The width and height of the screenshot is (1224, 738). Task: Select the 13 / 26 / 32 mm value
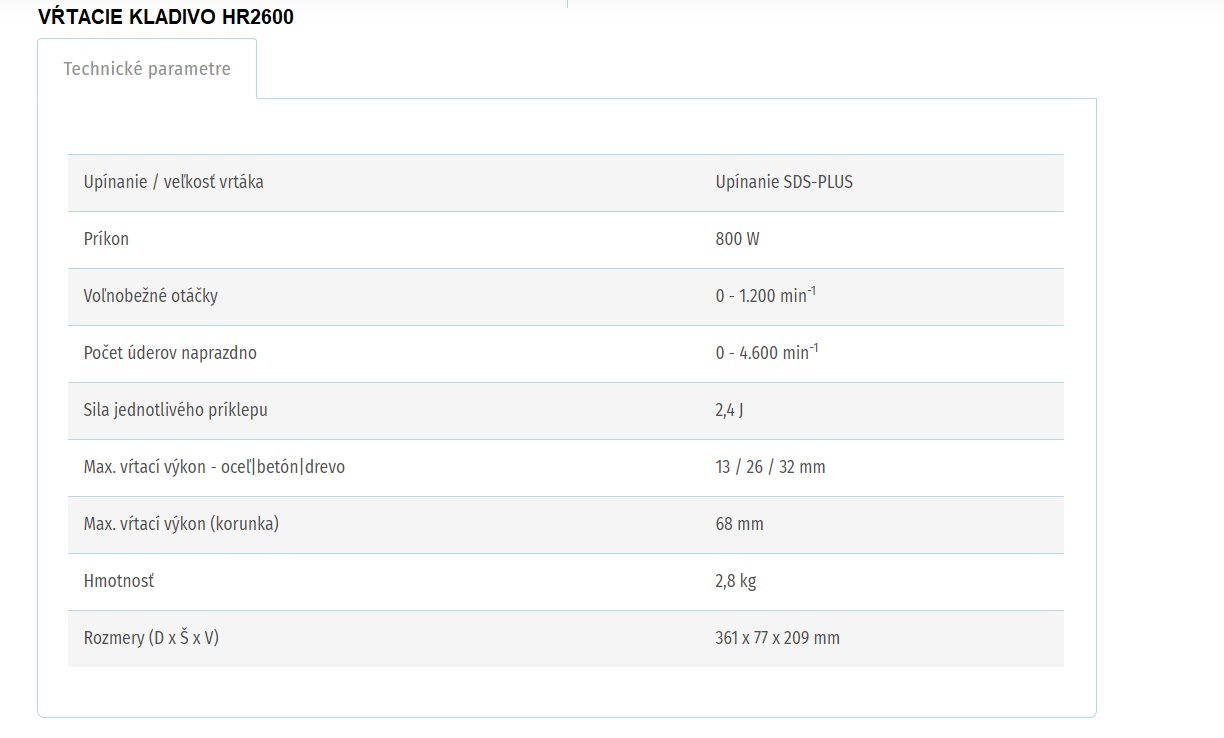click(x=771, y=467)
